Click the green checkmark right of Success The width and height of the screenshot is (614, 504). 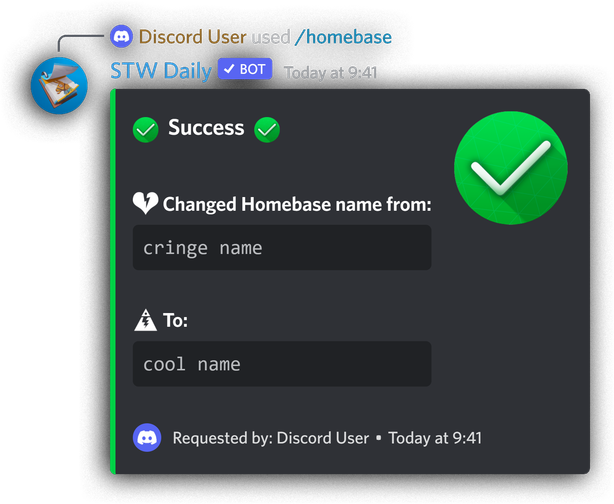click(267, 130)
